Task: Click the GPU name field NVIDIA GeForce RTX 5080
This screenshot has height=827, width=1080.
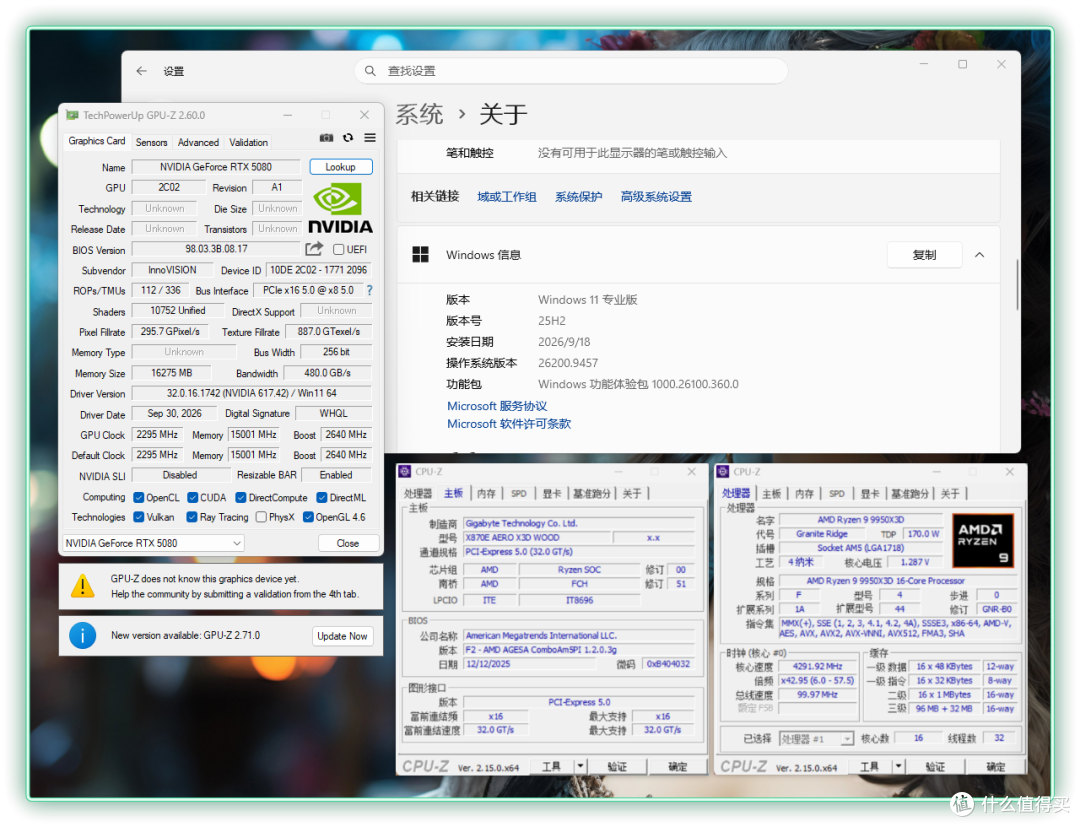Action: 216,167
